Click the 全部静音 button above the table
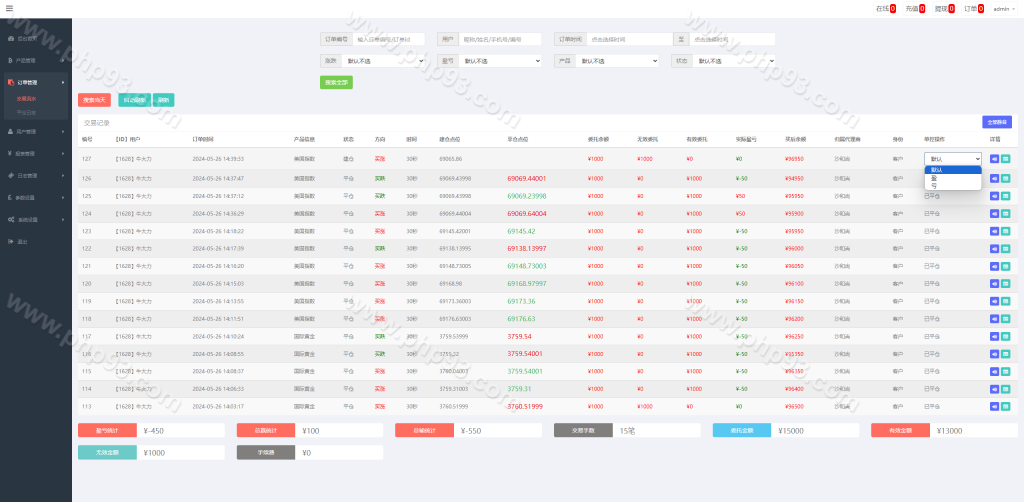Screen dimensions: 1024x502 click(x=997, y=122)
